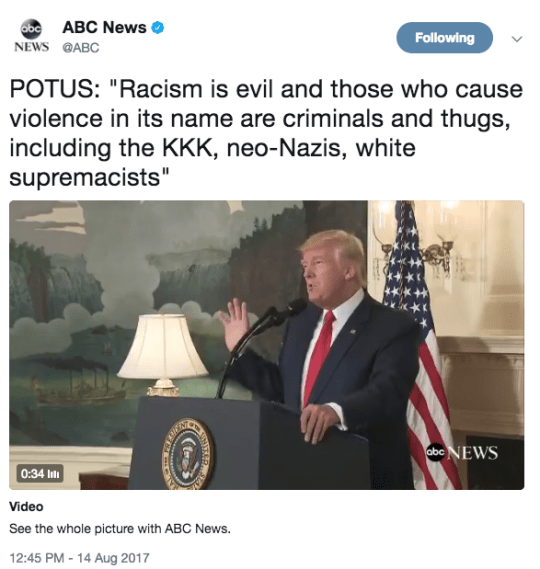The height and width of the screenshot is (569, 540).
Task: Click the blue verified badge
Action: tap(158, 28)
